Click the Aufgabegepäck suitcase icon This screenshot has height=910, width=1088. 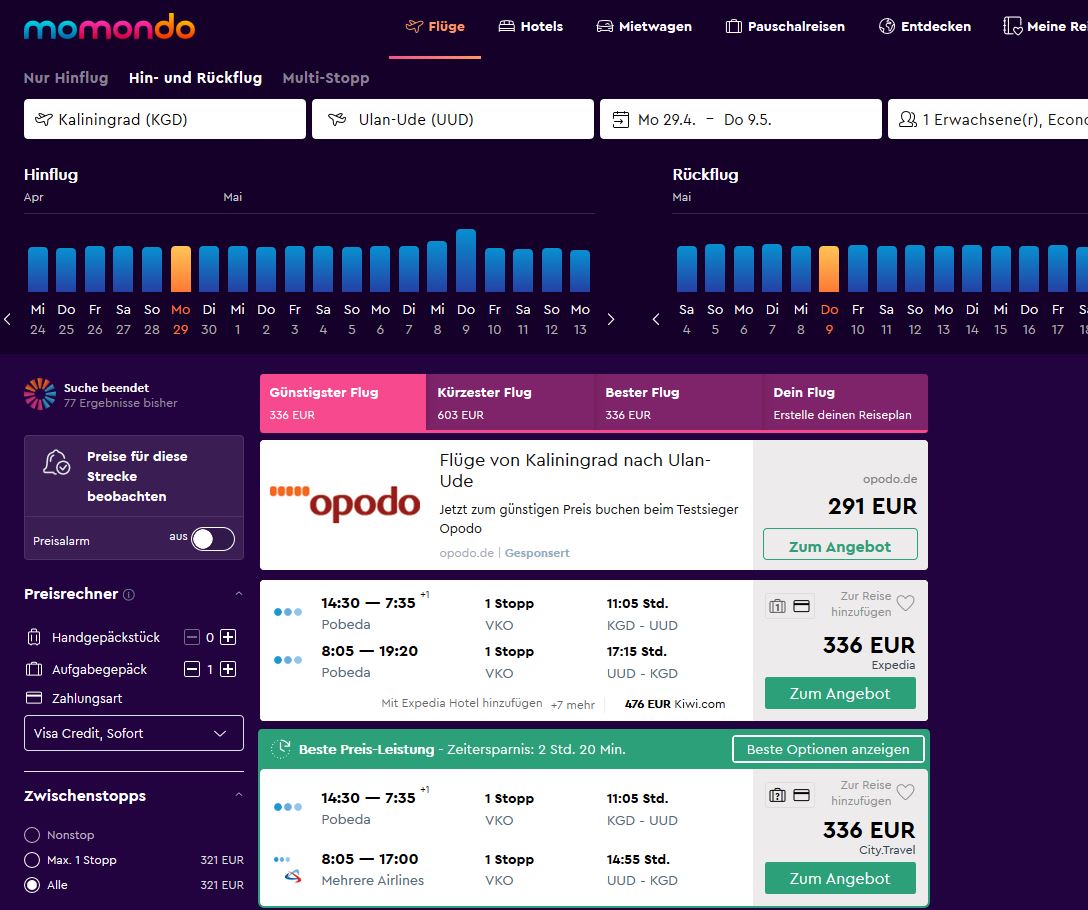click(33, 669)
